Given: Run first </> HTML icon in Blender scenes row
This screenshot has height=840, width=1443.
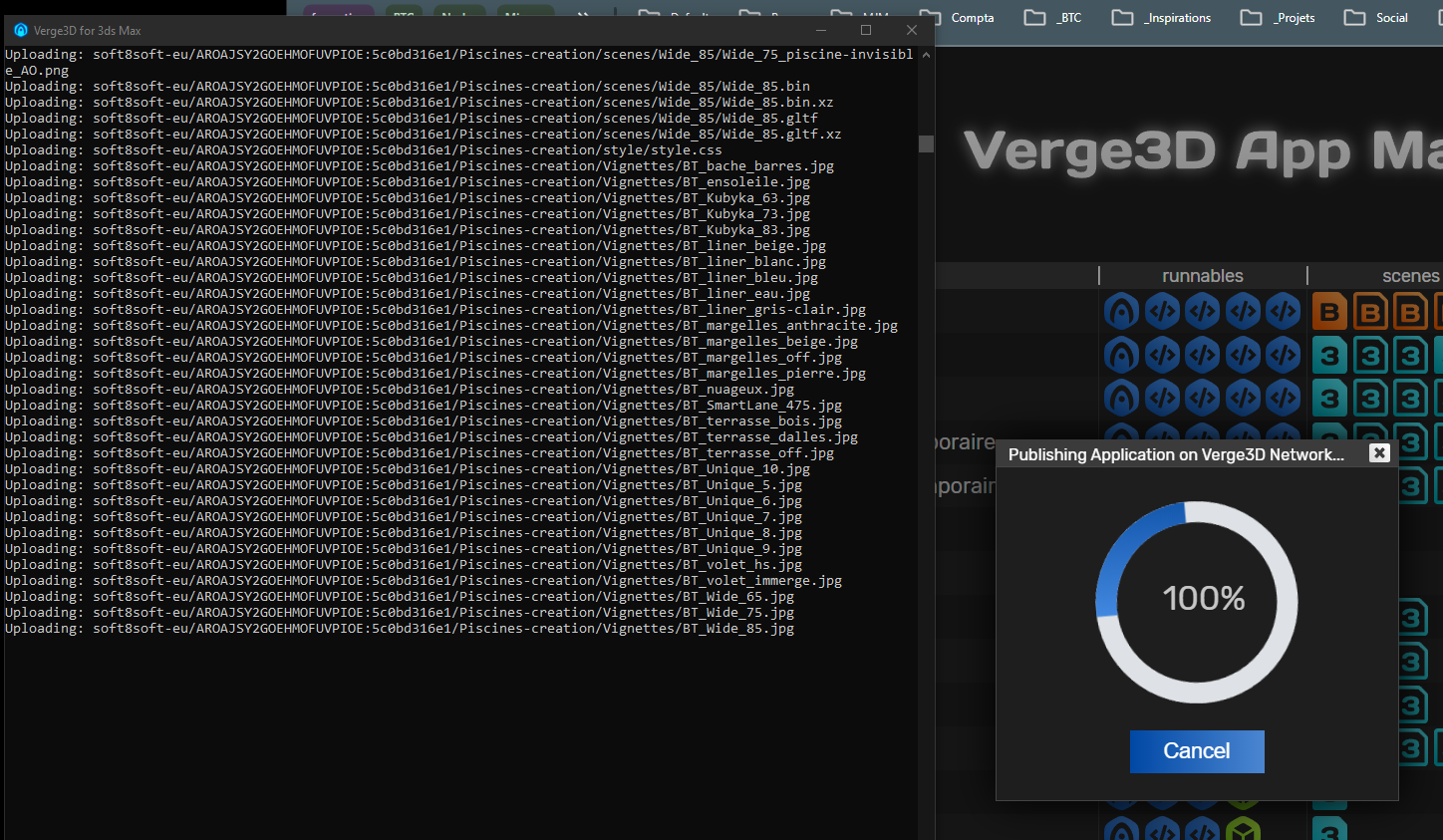Looking at the screenshot, I should coord(1162,312).
